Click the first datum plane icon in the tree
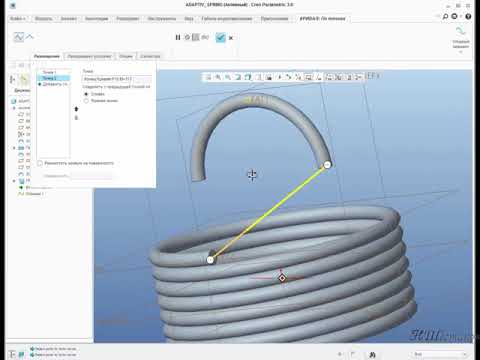The height and width of the screenshot is (360, 480). point(21,114)
